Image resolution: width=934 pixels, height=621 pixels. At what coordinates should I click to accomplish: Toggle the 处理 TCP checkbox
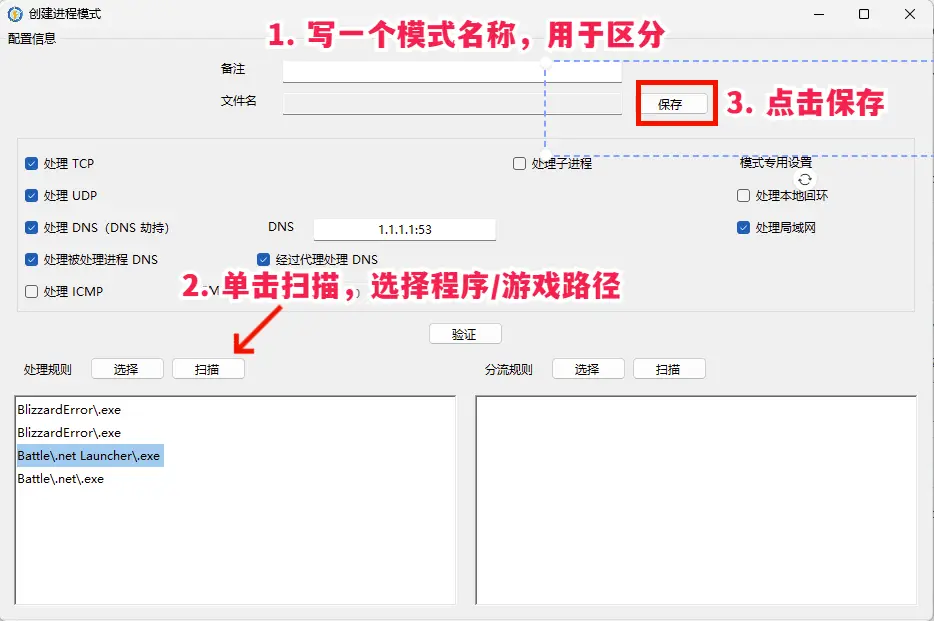[x=32, y=164]
